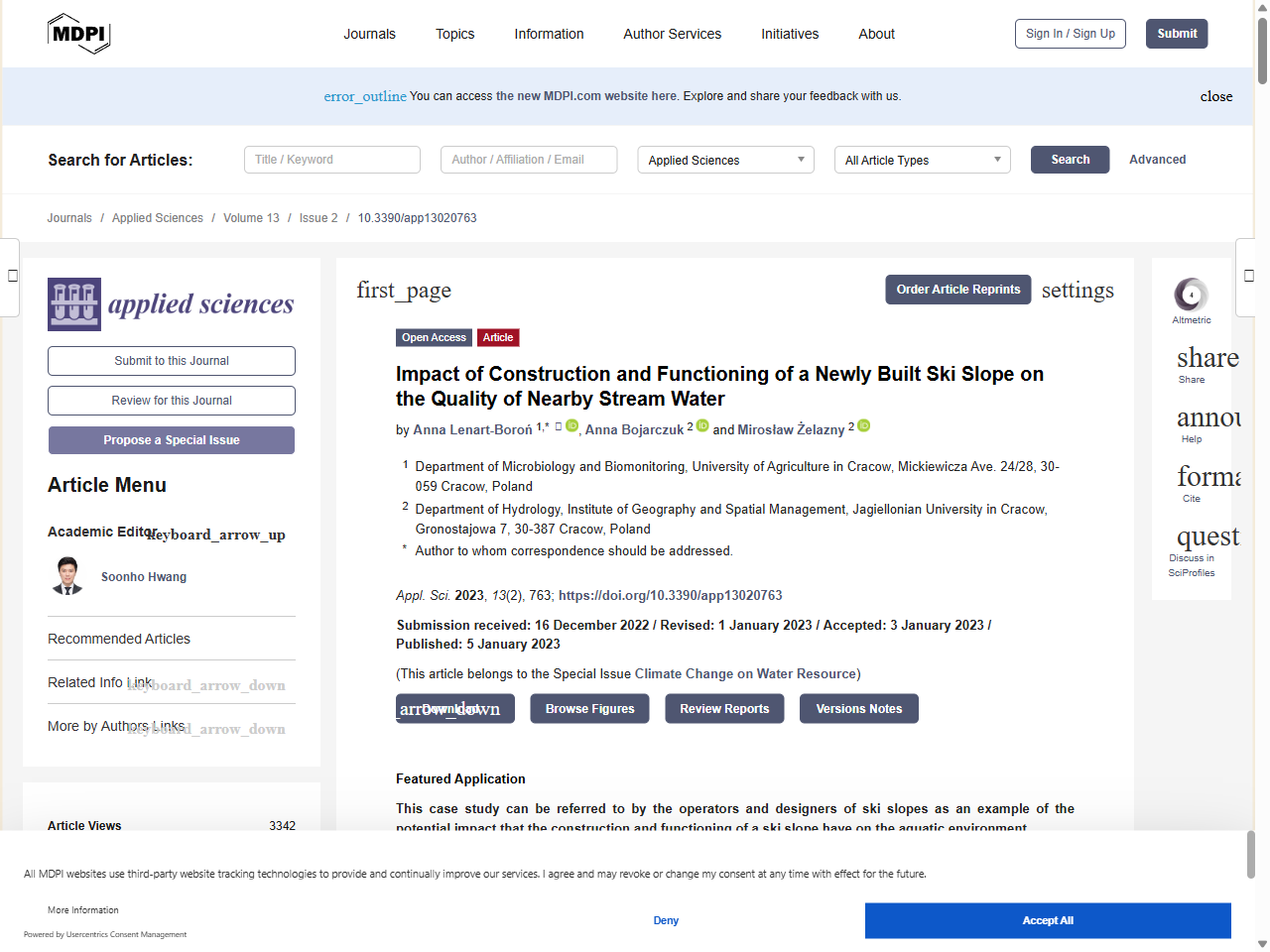This screenshot has height=952, width=1270.
Task: Click Discuss in SciProfiles icon
Action: 1206,536
